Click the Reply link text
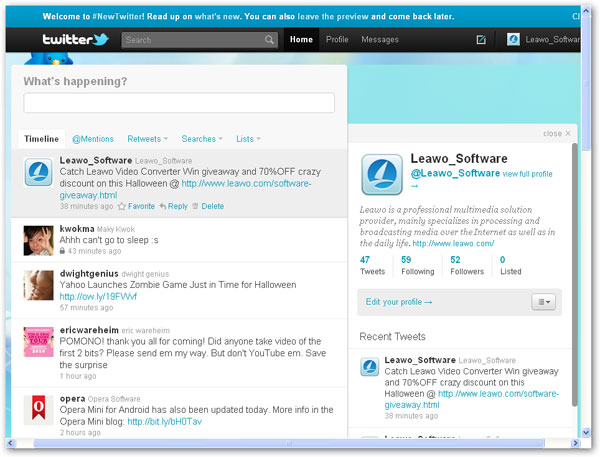The image size is (600, 457). (178, 206)
